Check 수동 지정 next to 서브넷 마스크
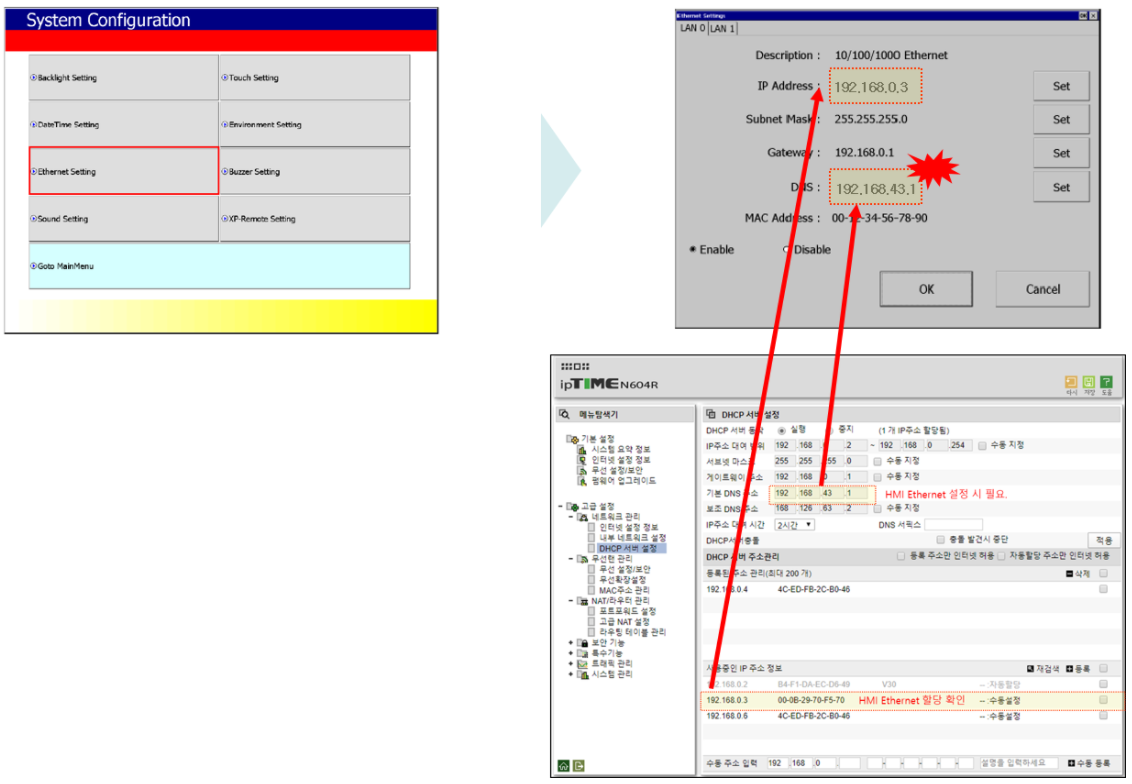The image size is (1132, 784). [876, 462]
